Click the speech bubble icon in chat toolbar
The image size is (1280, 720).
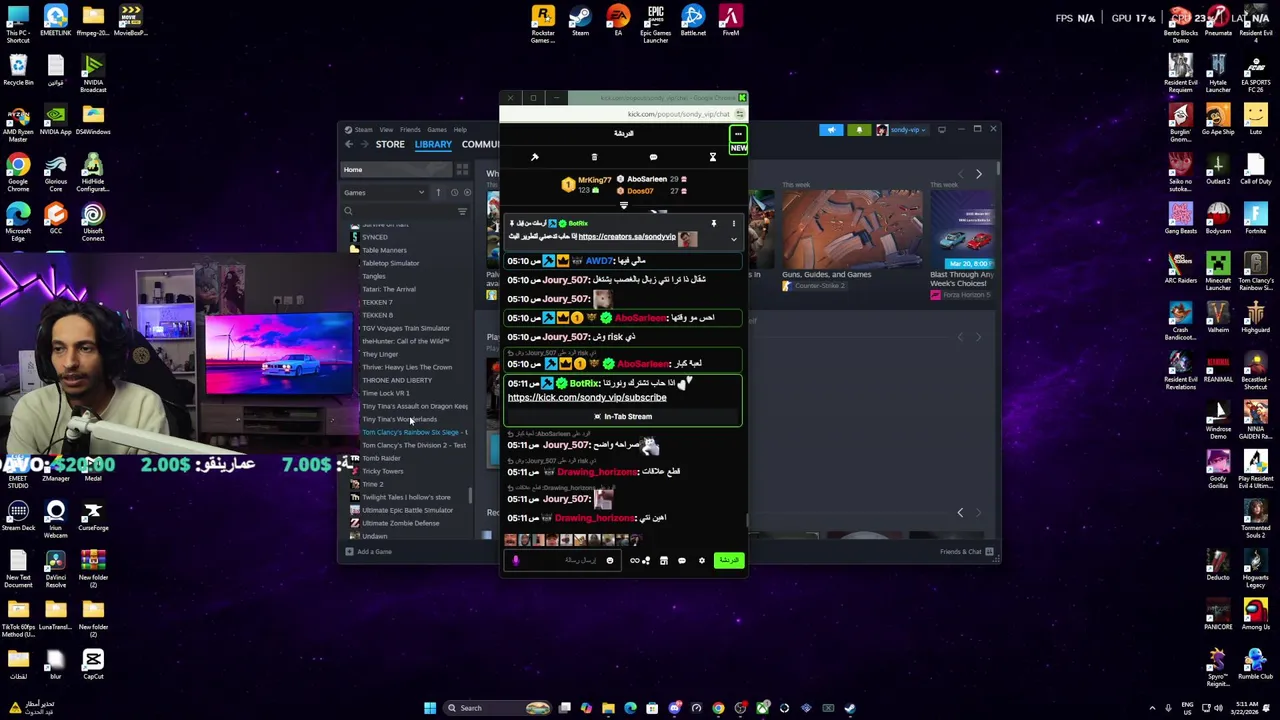pos(653,157)
